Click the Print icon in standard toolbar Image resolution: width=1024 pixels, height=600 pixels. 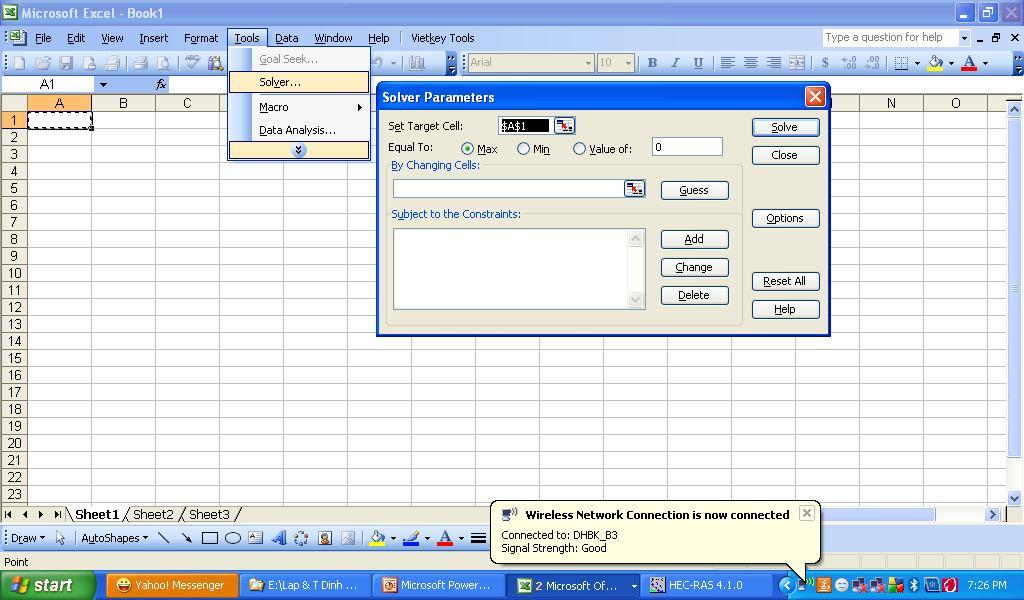click(140, 63)
